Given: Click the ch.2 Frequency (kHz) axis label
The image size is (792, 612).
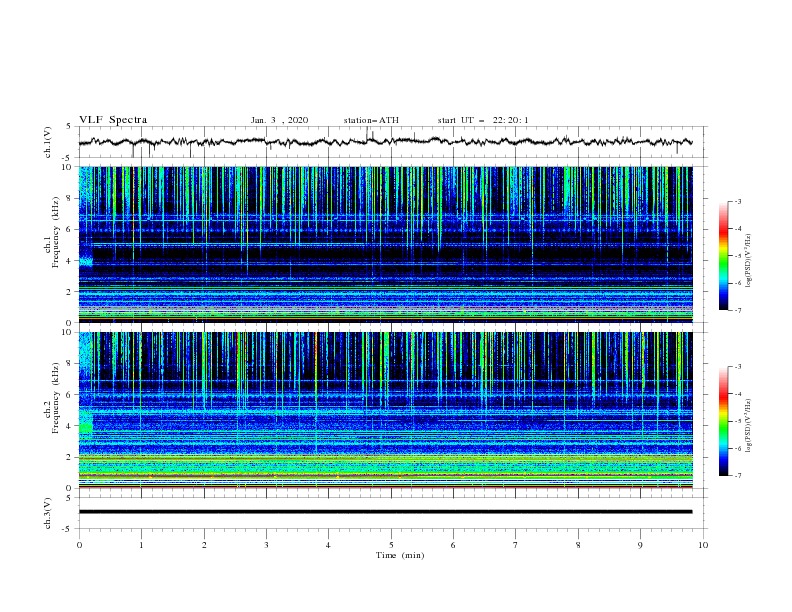Looking at the screenshot, I should coord(52,398).
